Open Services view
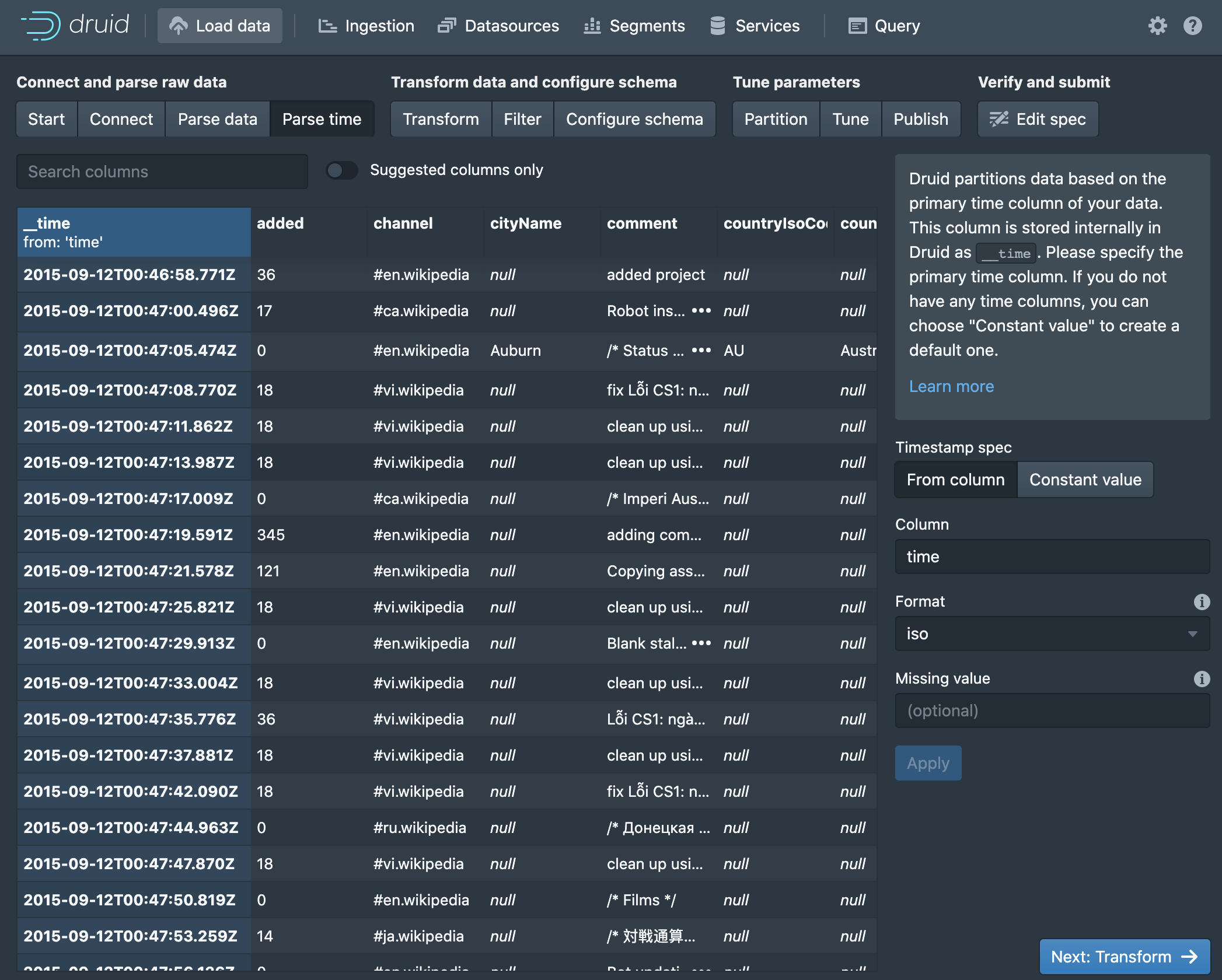 click(755, 26)
